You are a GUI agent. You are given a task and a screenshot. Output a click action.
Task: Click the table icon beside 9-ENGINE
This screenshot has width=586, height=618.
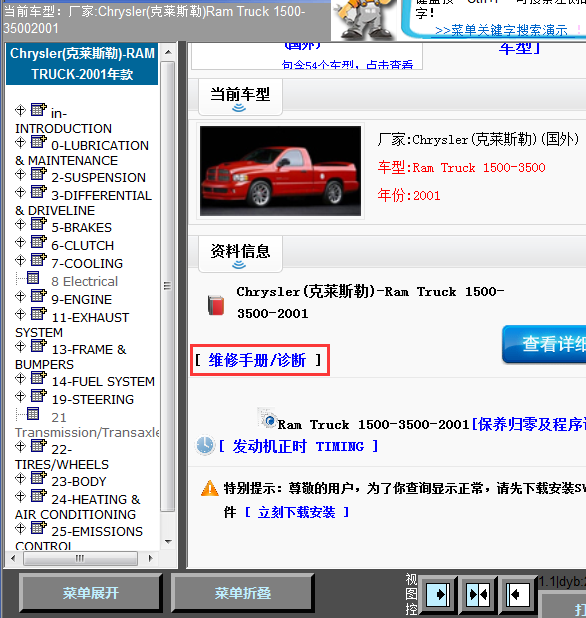(x=39, y=295)
